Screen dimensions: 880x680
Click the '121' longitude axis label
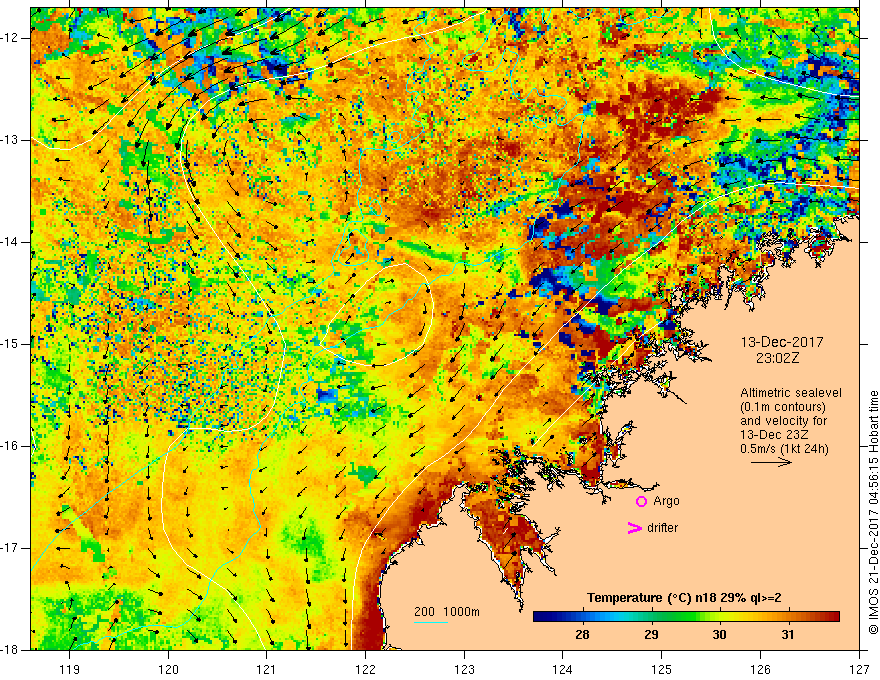click(267, 669)
